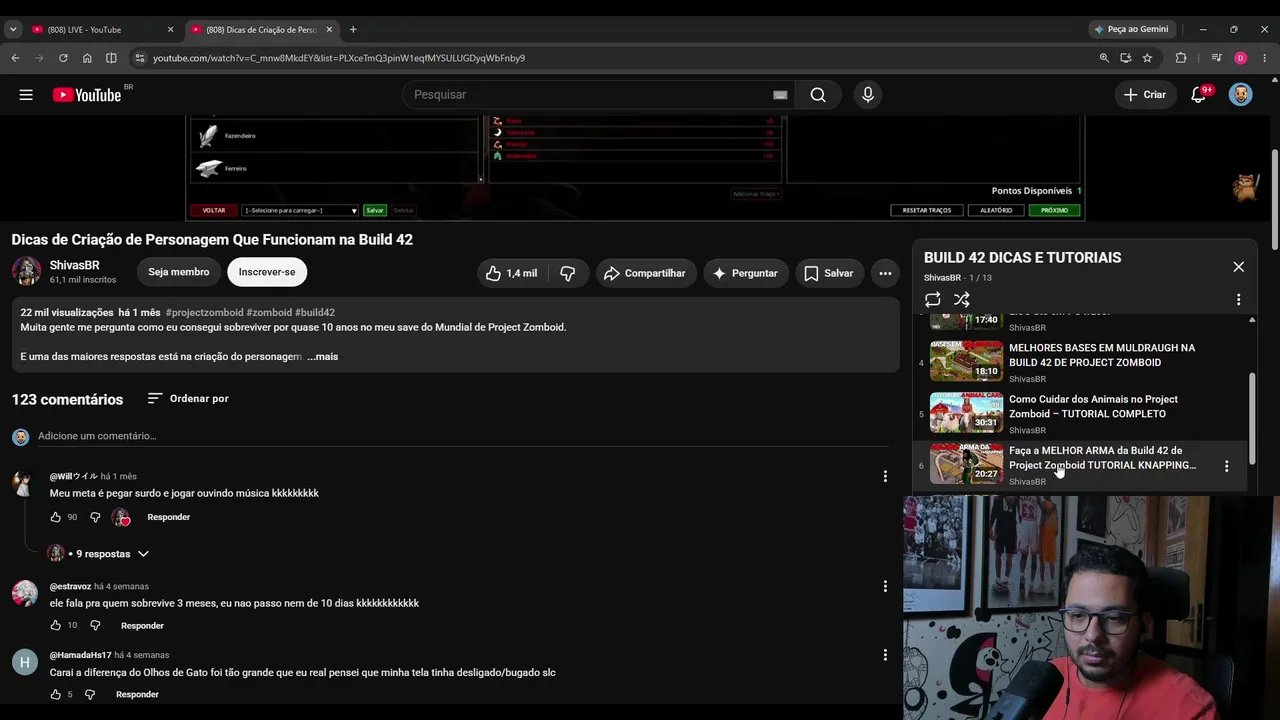Click the search magnifier button
This screenshot has width=1280, height=720.
pyautogui.click(x=818, y=95)
